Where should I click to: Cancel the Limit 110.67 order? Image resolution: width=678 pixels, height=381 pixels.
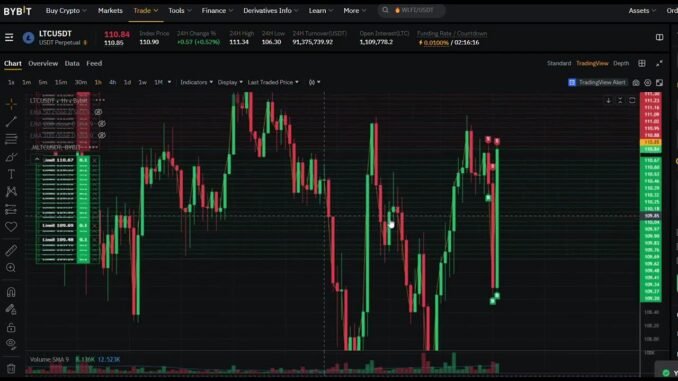tap(95, 160)
